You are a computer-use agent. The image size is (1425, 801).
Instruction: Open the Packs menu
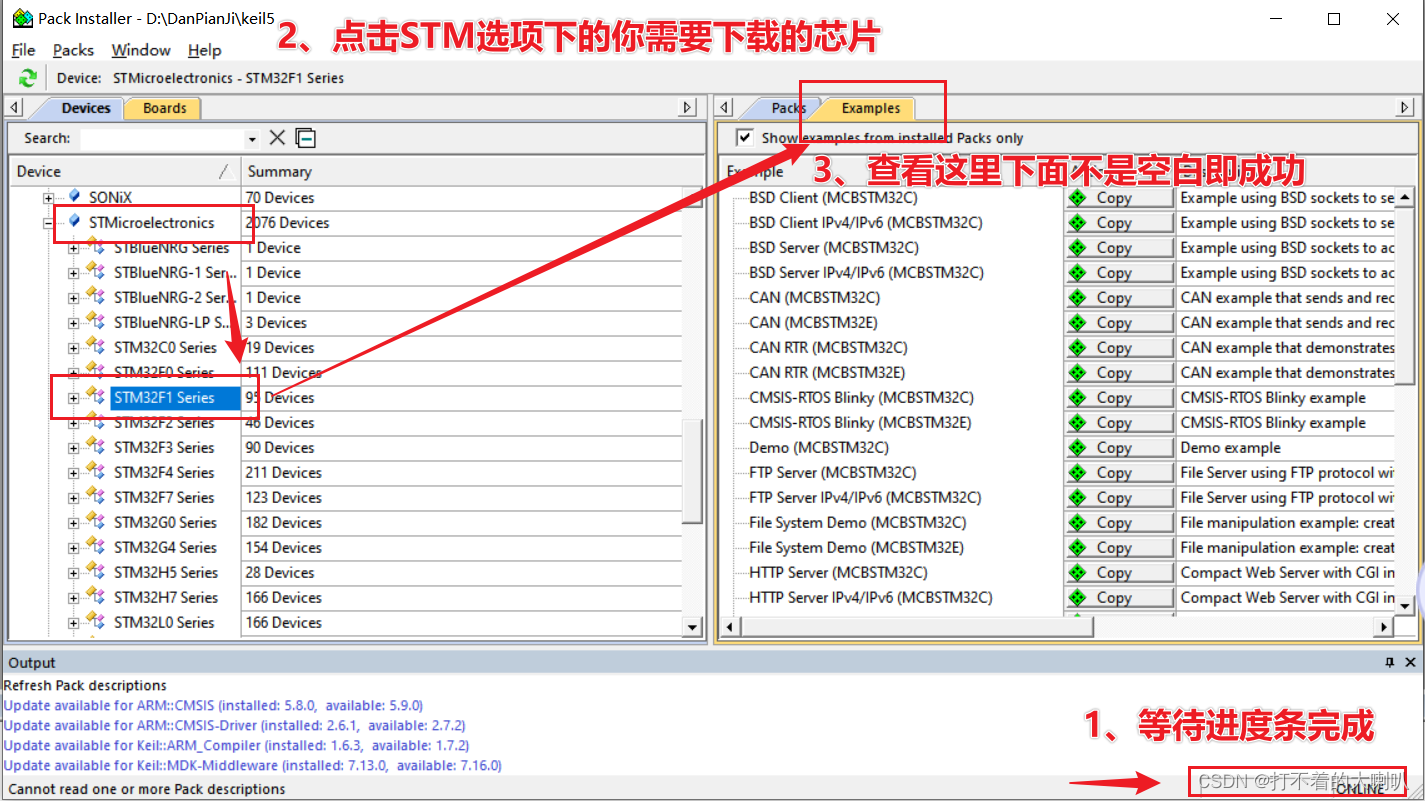click(x=73, y=50)
